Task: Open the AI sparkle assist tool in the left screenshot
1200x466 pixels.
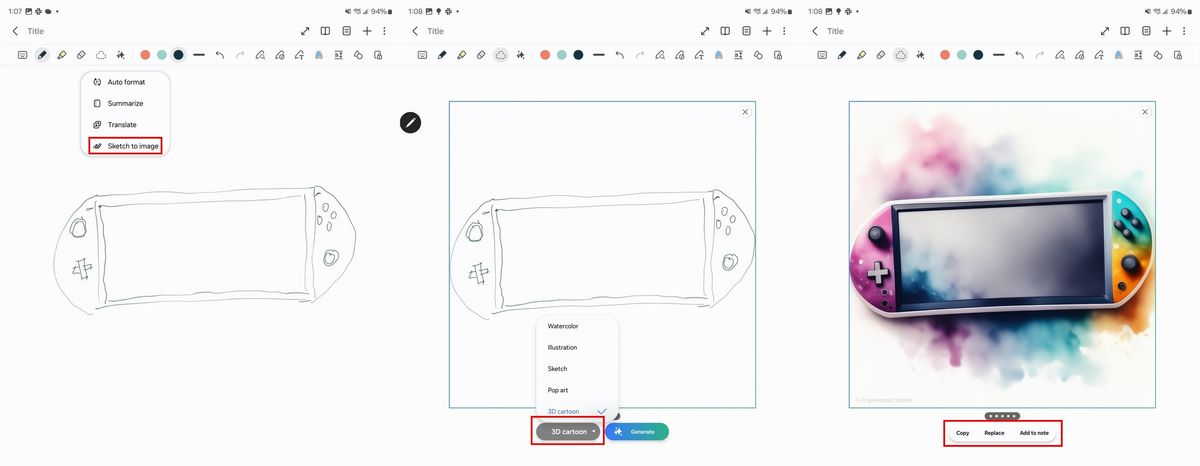Action: [120, 55]
